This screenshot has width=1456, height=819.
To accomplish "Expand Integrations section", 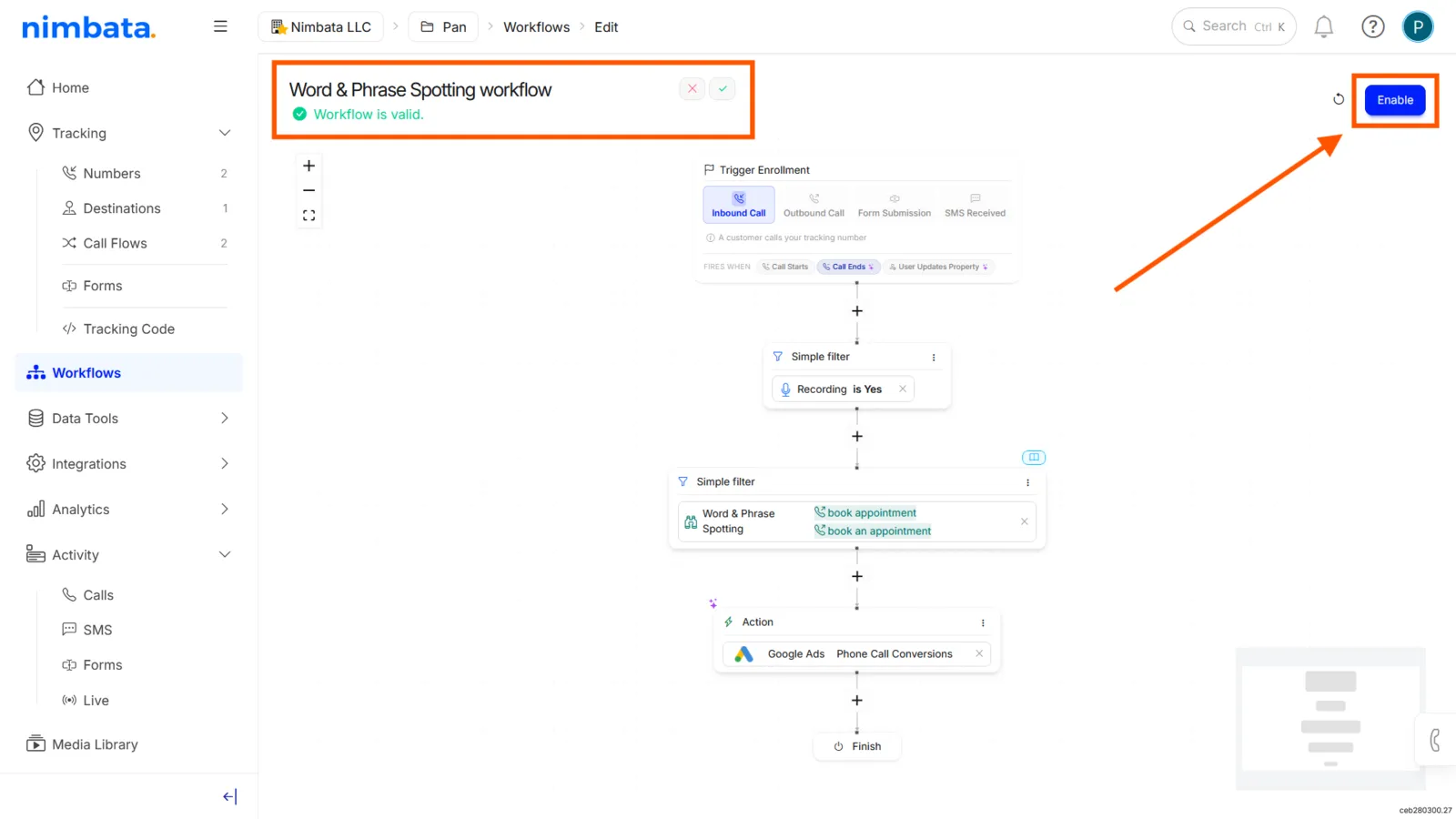I will point(225,464).
